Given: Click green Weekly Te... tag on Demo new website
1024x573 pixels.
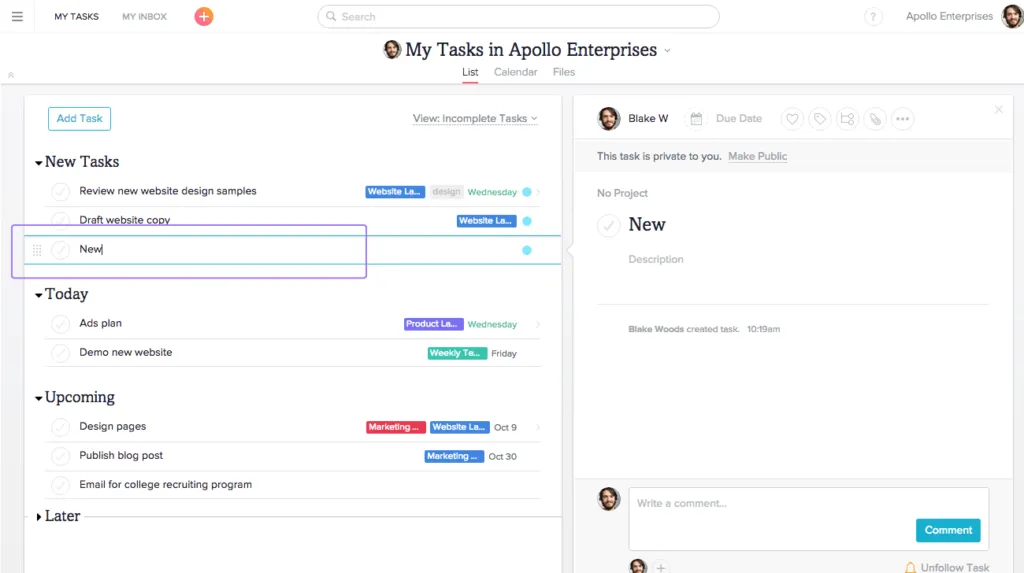Looking at the screenshot, I should 456,353.
